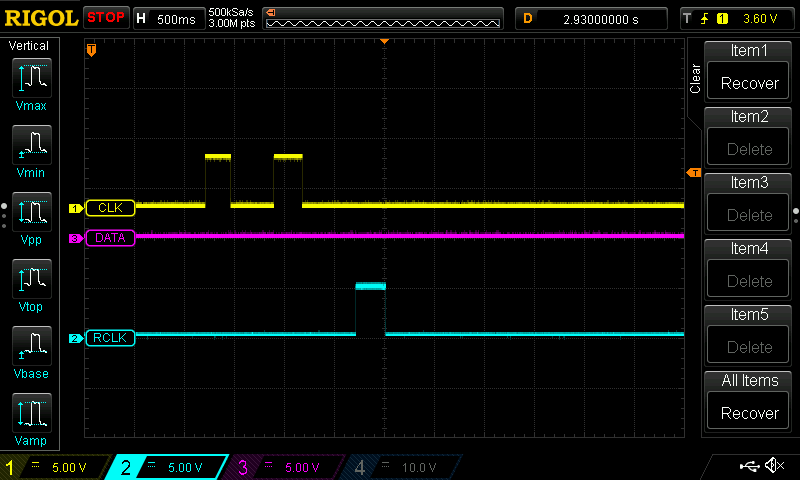Select channel 3 tab showing 5.00 V
Screen dimensions: 800x480
coord(285,467)
